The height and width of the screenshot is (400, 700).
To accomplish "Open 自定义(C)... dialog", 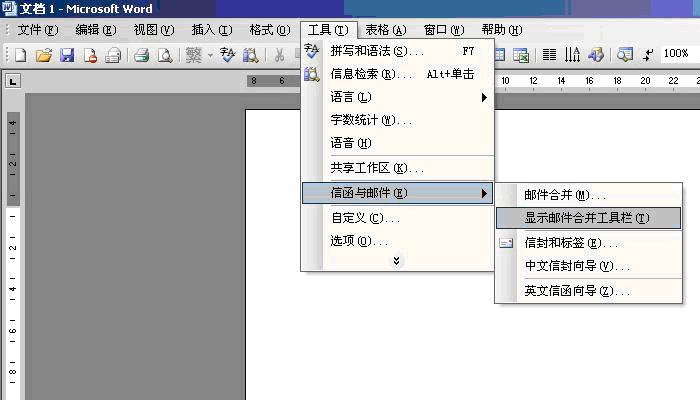I will [x=398, y=218].
